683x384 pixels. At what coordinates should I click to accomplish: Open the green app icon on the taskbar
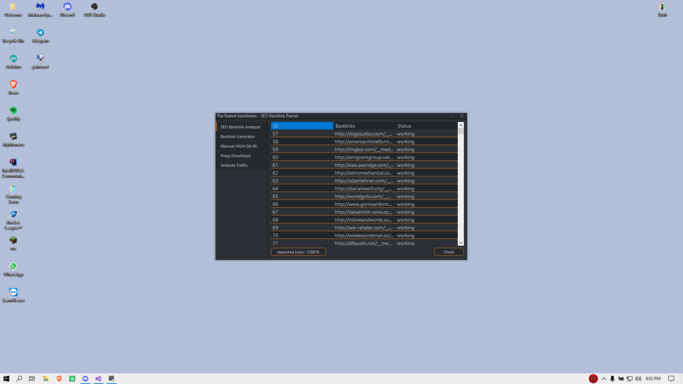click(72, 379)
